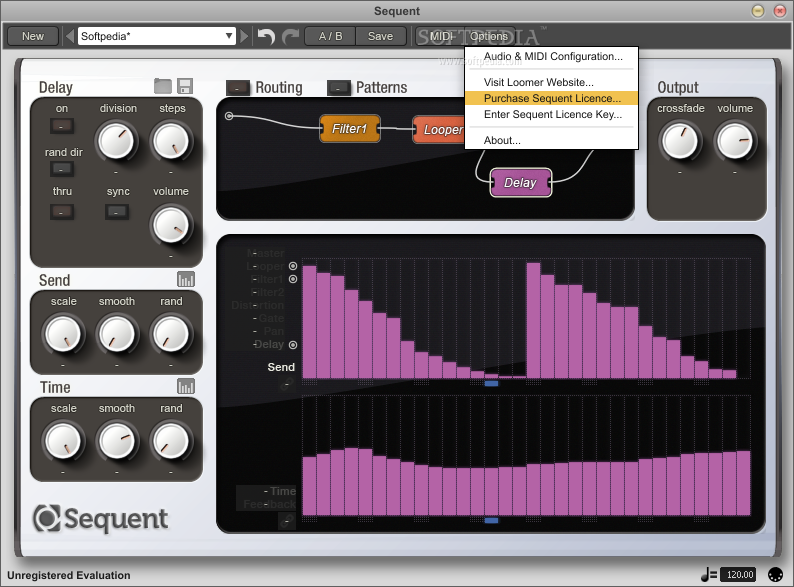Open the Send pattern bars icon
The width and height of the screenshot is (794, 587).
[x=186, y=279]
